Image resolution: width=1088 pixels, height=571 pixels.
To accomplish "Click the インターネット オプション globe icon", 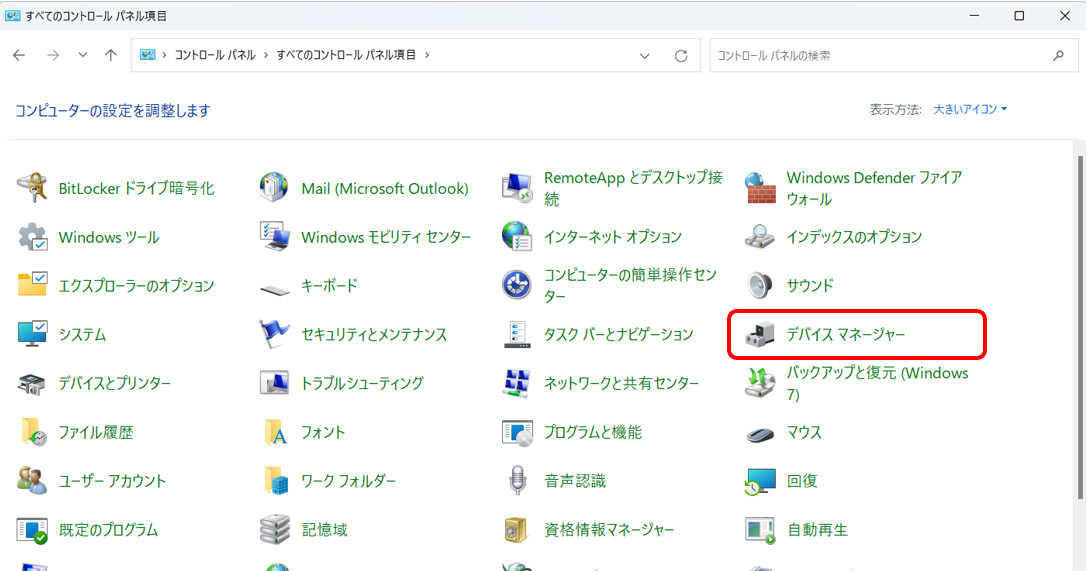I will click(517, 237).
